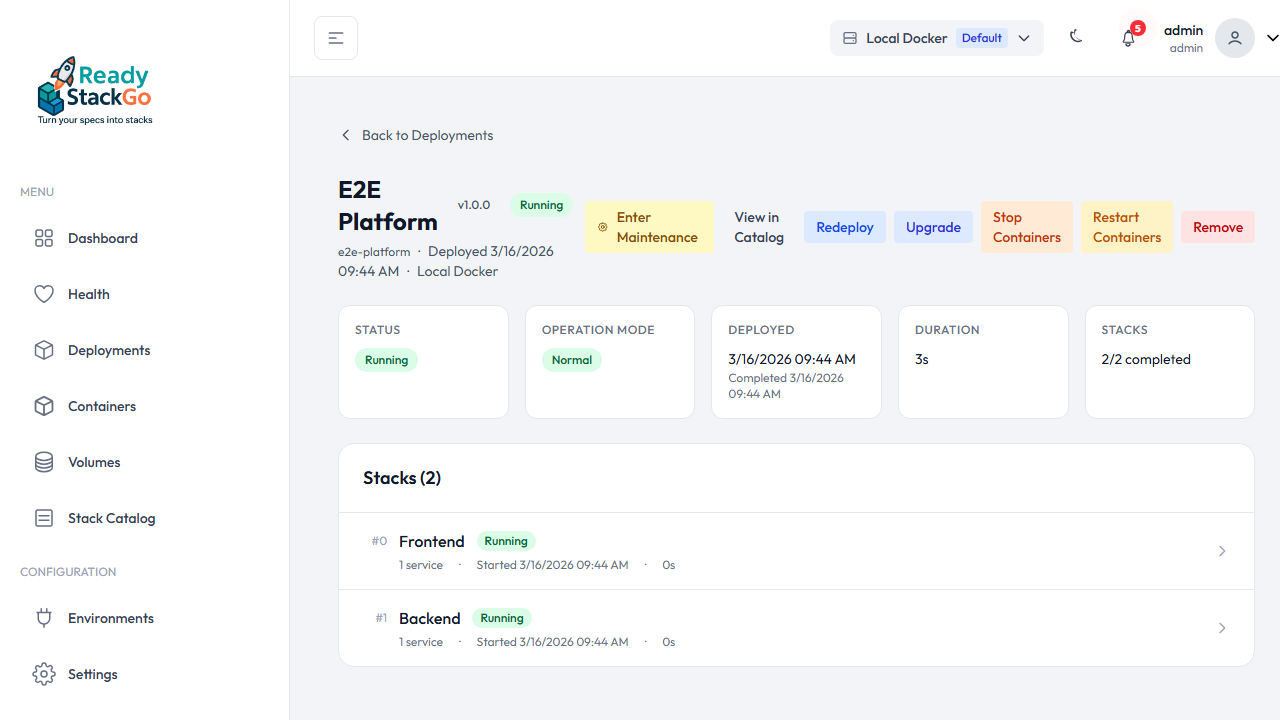Image resolution: width=1280 pixels, height=720 pixels.
Task: Click the Redeploy button
Action: [844, 227]
